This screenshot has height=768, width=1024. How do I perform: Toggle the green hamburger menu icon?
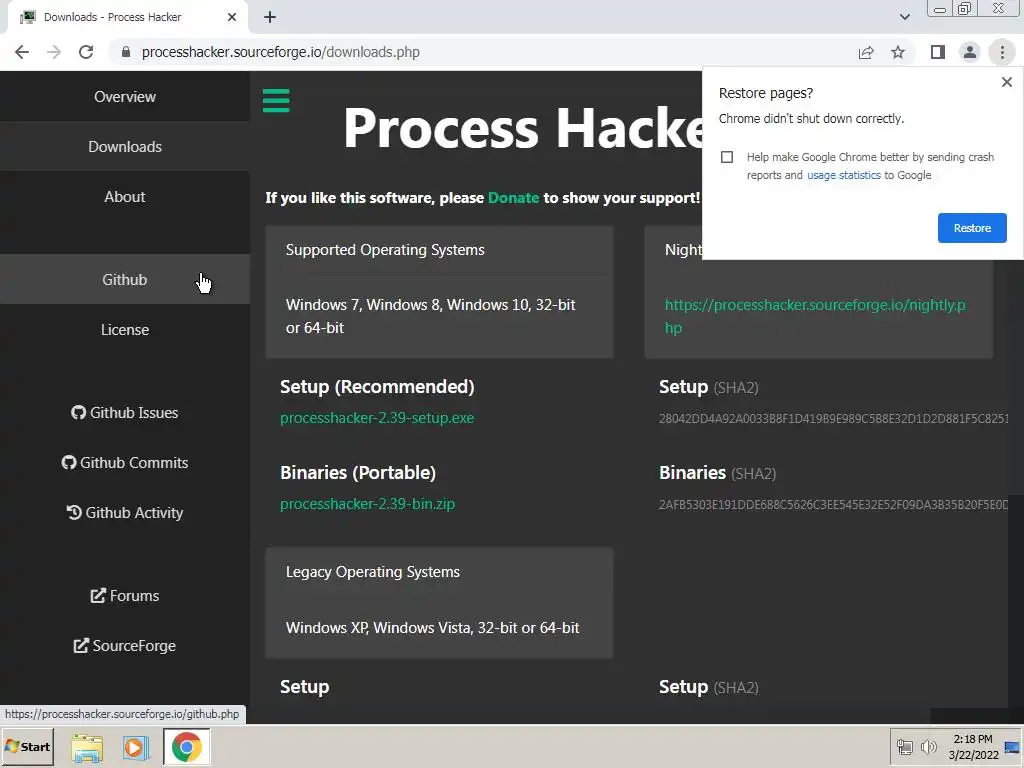[x=276, y=101]
